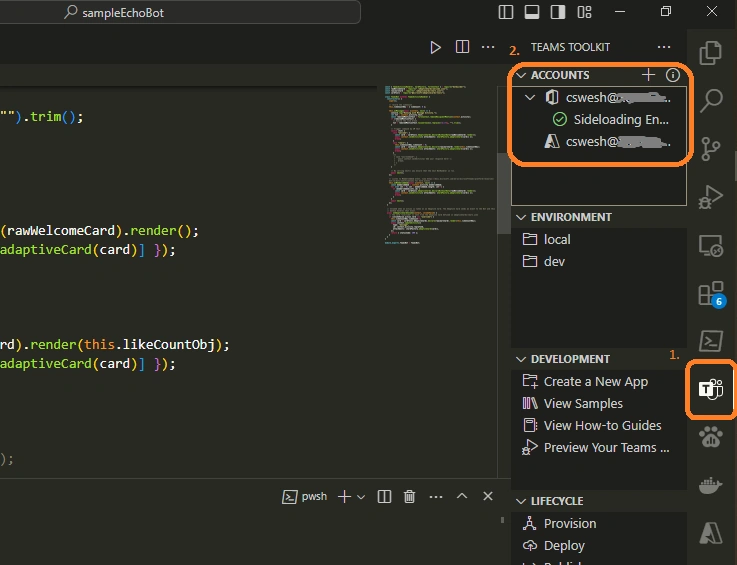Open the Docker view in activity bar
This screenshot has width=737, height=565.
tap(710, 486)
